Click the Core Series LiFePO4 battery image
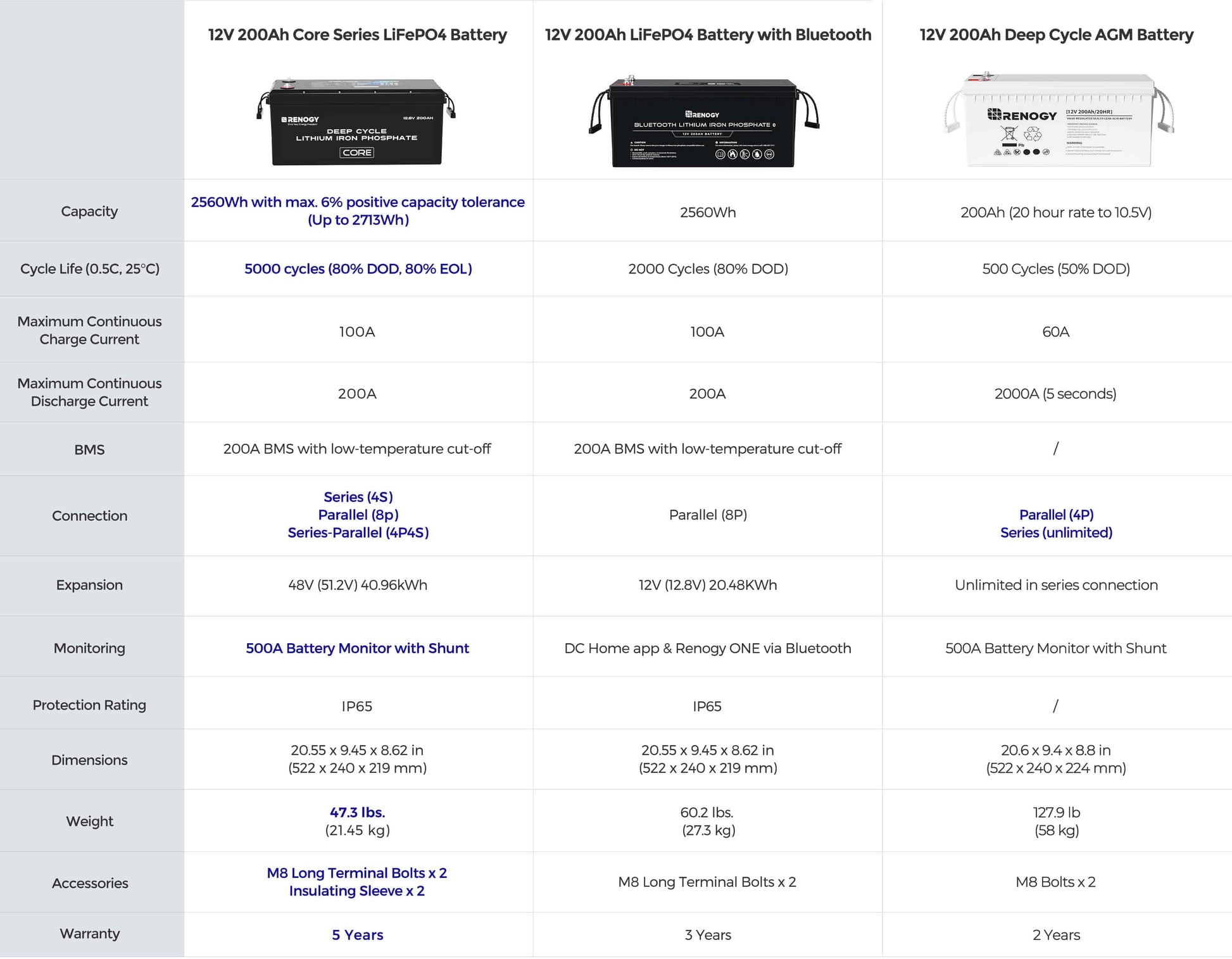1232x959 pixels. tap(356, 122)
